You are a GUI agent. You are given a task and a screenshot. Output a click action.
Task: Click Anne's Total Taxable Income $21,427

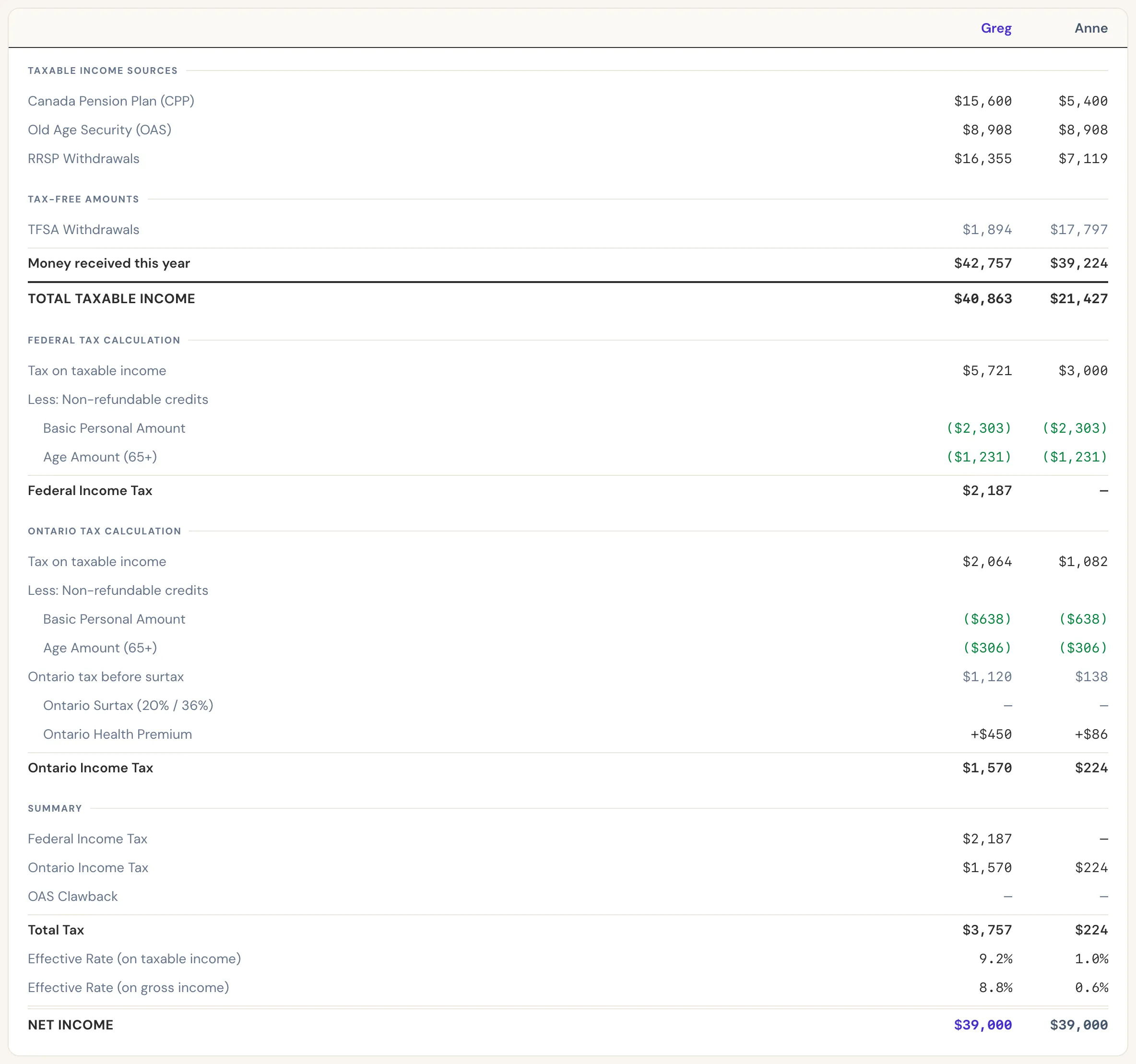pyautogui.click(x=1079, y=299)
